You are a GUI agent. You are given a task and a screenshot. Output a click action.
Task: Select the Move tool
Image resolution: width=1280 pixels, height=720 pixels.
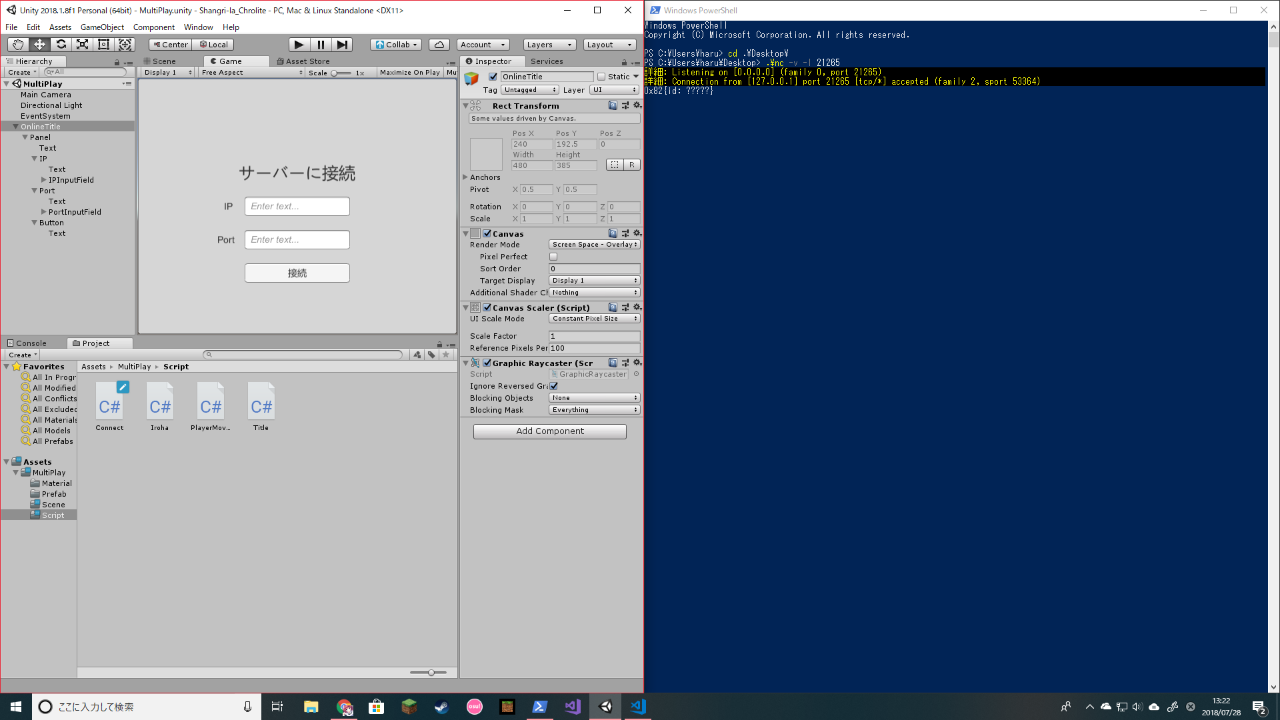click(40, 45)
